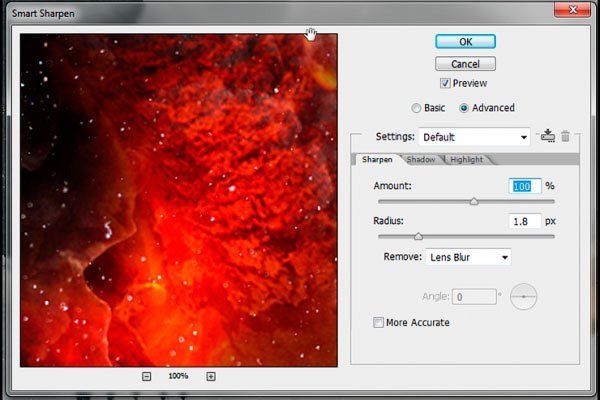Click the Radius px input field
This screenshot has height=400, width=600.
pos(525,221)
